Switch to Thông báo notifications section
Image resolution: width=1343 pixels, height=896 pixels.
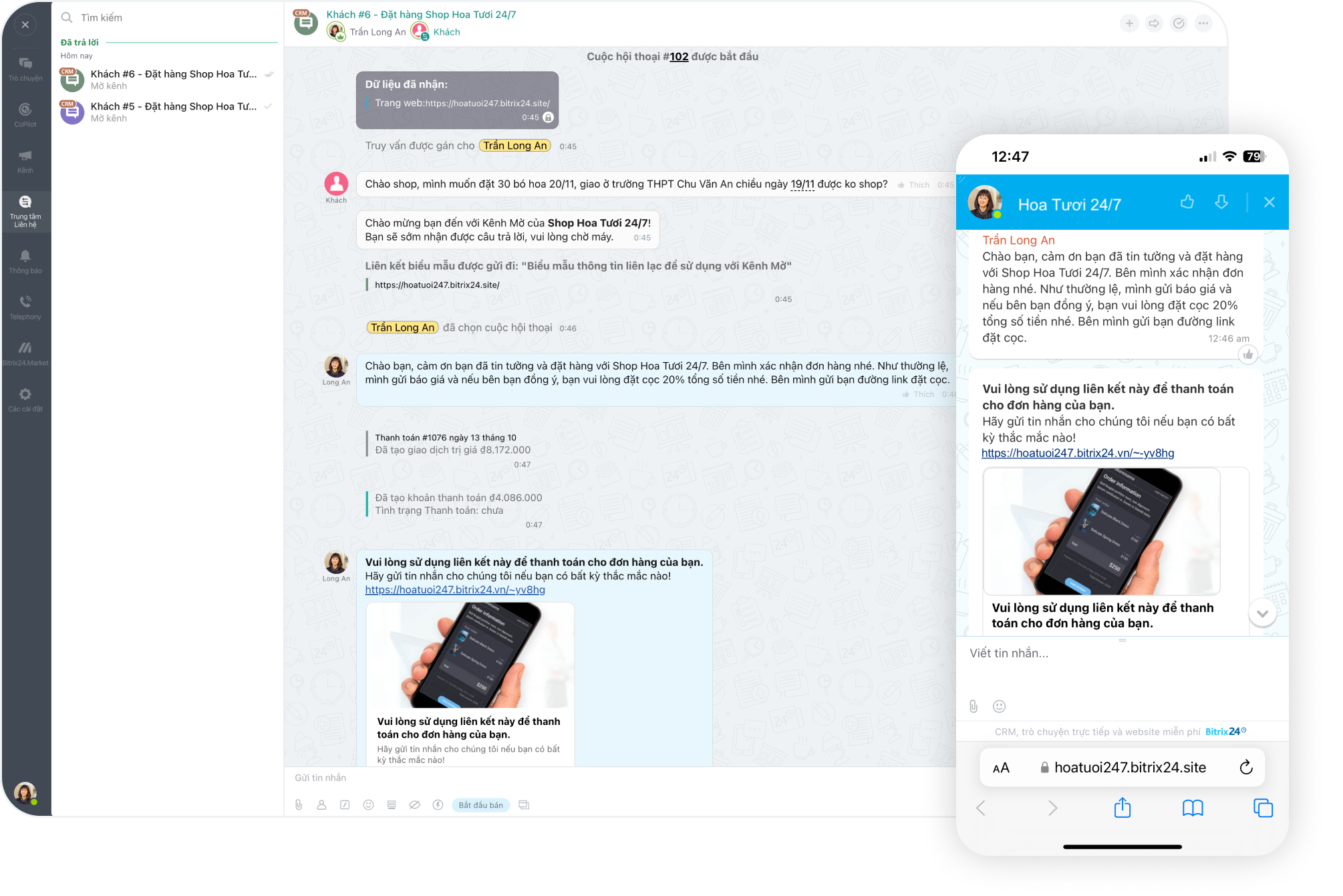pyautogui.click(x=25, y=261)
